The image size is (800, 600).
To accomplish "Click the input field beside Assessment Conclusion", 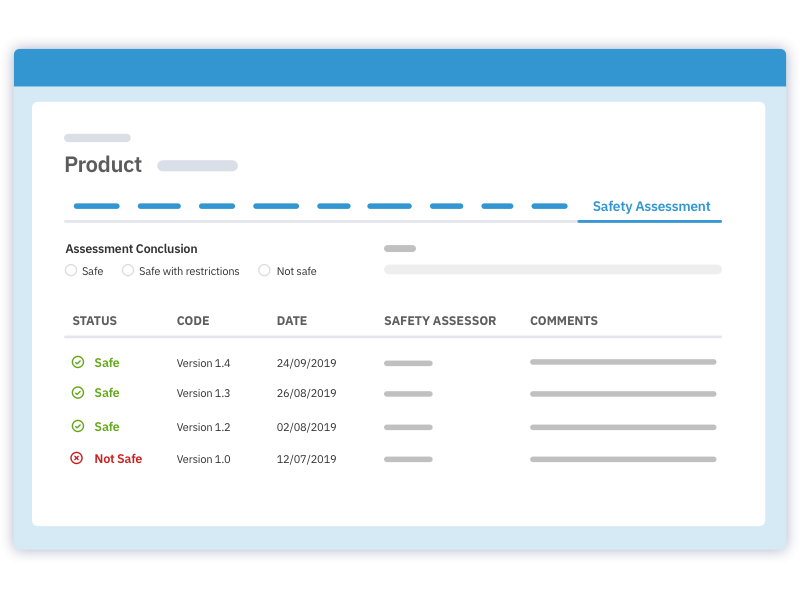I will click(x=552, y=269).
